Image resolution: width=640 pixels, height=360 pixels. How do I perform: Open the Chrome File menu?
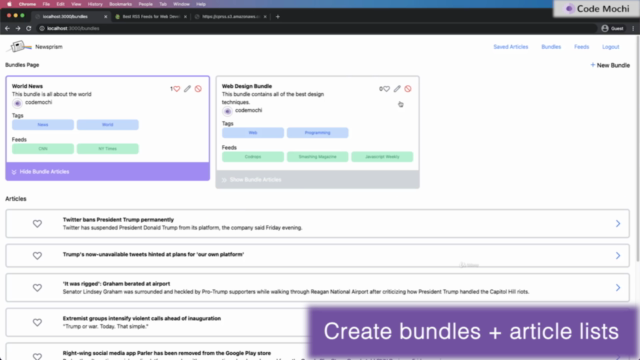coord(46,4)
